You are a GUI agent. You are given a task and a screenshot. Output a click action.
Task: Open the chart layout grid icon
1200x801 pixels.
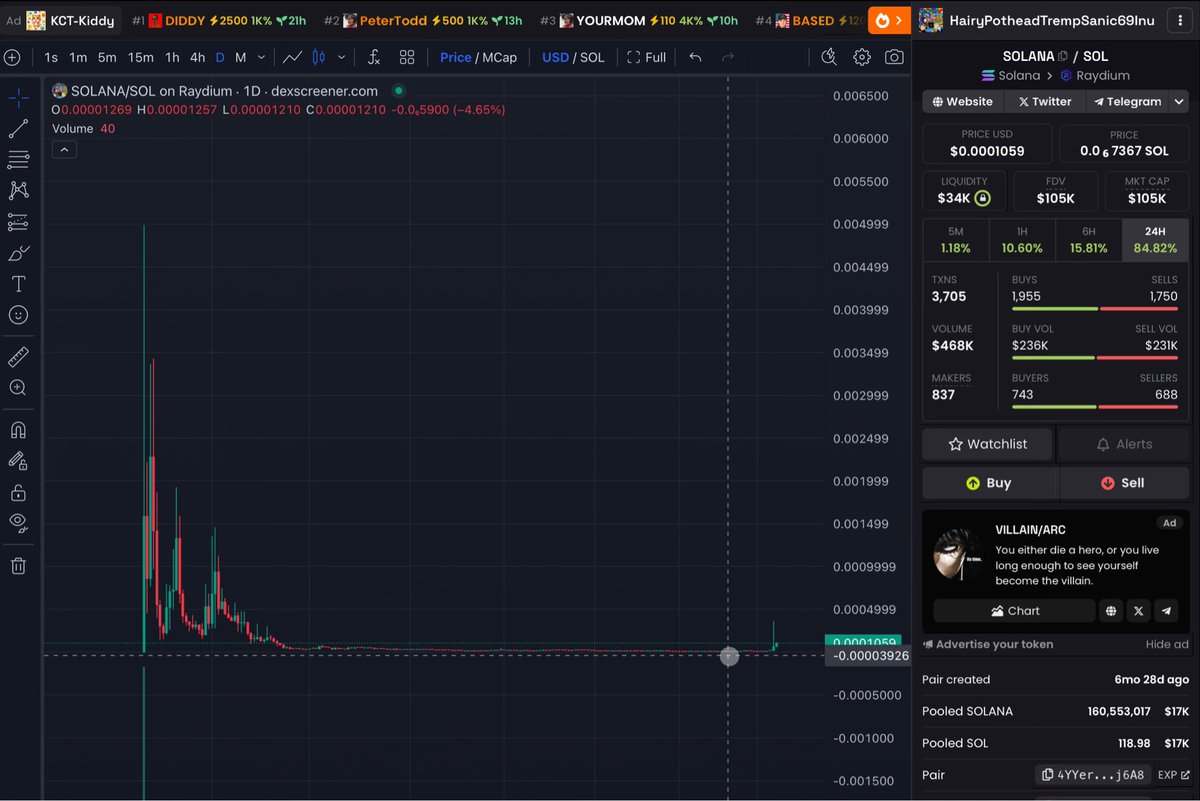[x=407, y=57]
